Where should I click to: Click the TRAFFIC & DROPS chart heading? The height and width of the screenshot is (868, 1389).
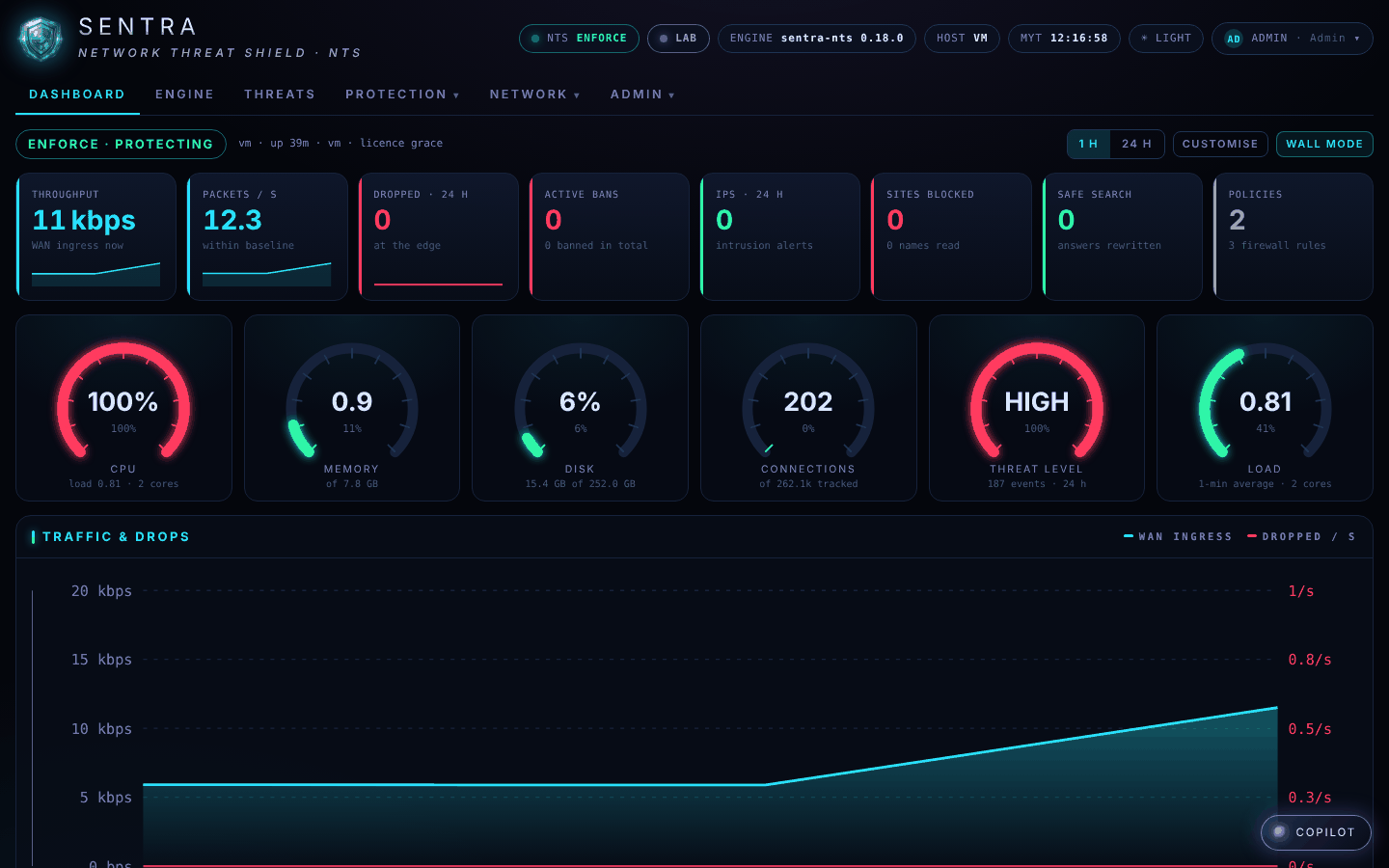pos(116,537)
